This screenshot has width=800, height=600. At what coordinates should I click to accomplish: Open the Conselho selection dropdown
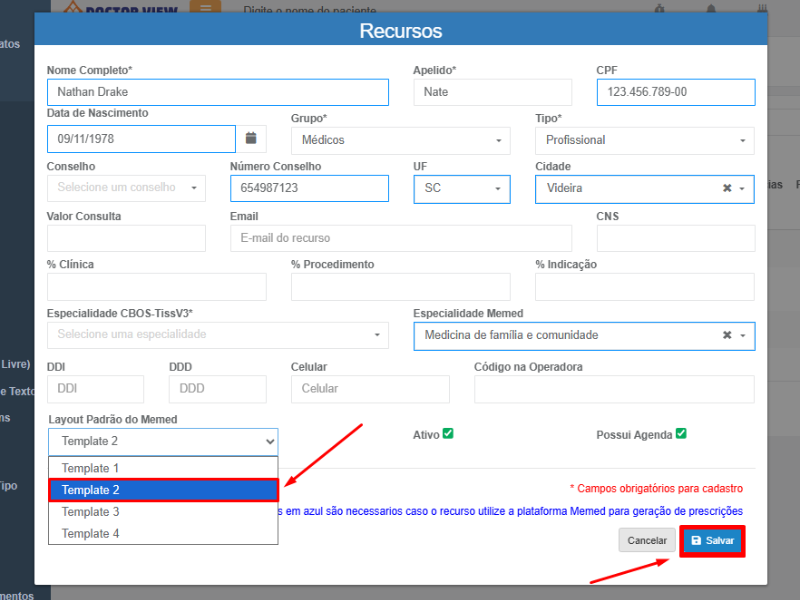tap(126, 188)
